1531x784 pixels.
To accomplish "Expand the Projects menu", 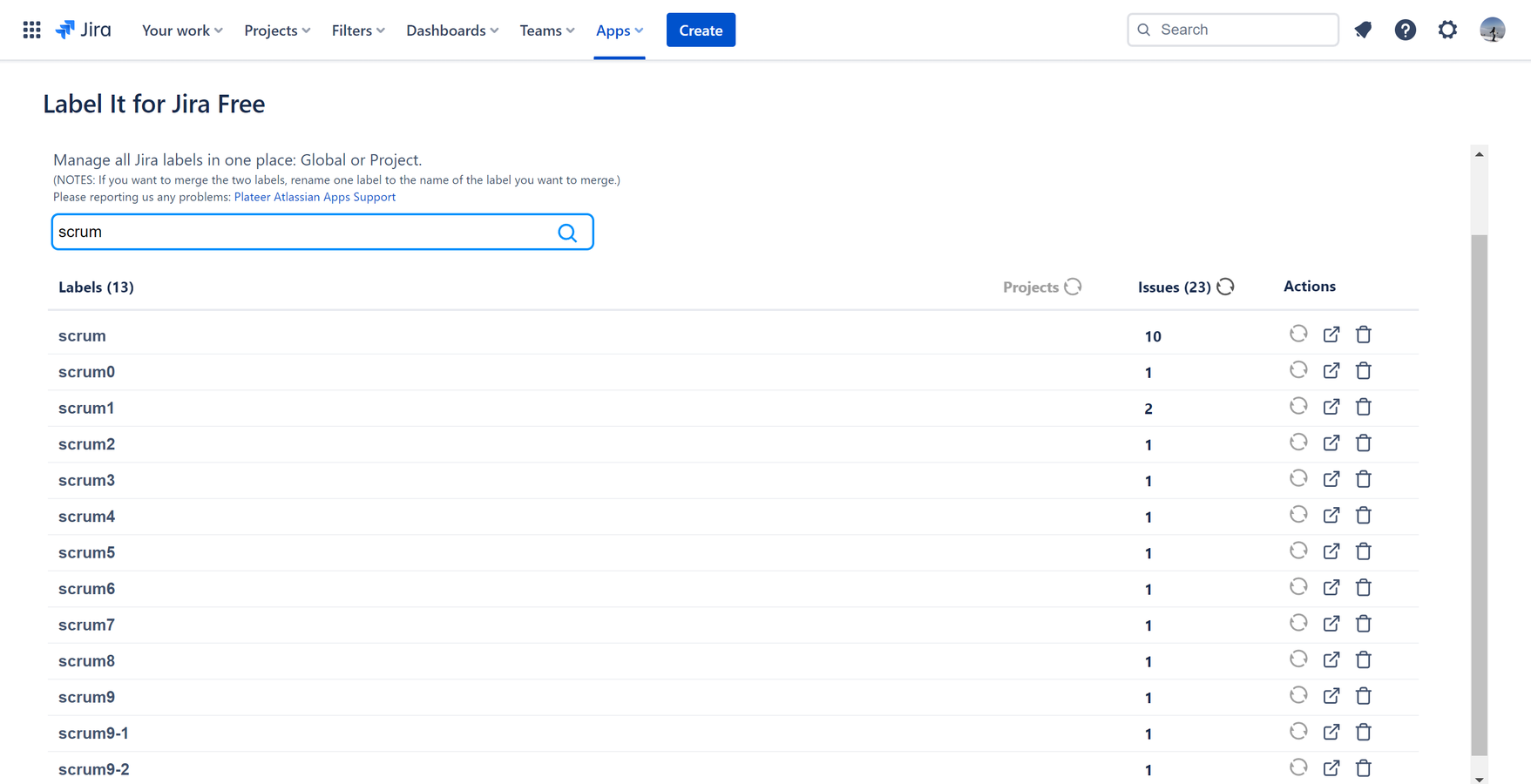I will point(277,30).
